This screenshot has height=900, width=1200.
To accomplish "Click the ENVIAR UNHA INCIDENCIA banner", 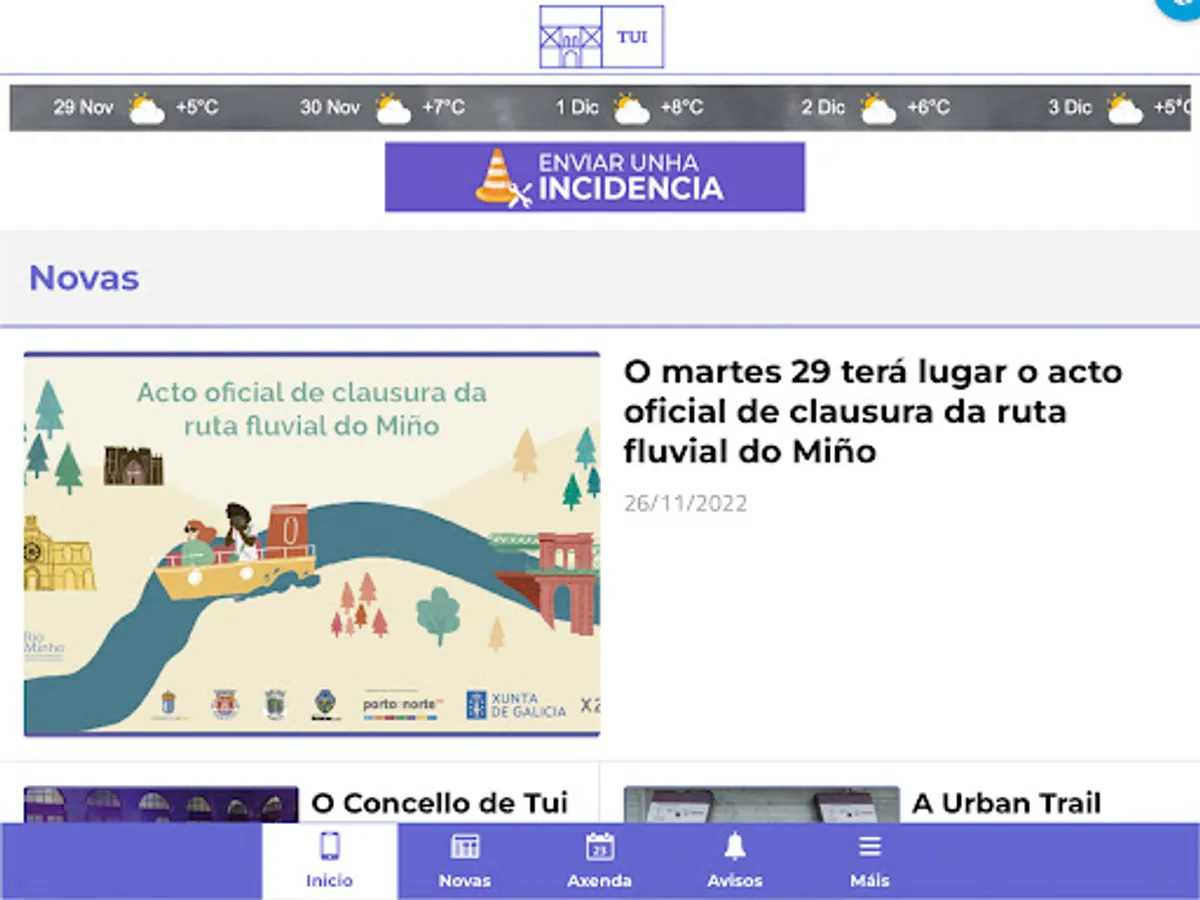I will 595,177.
